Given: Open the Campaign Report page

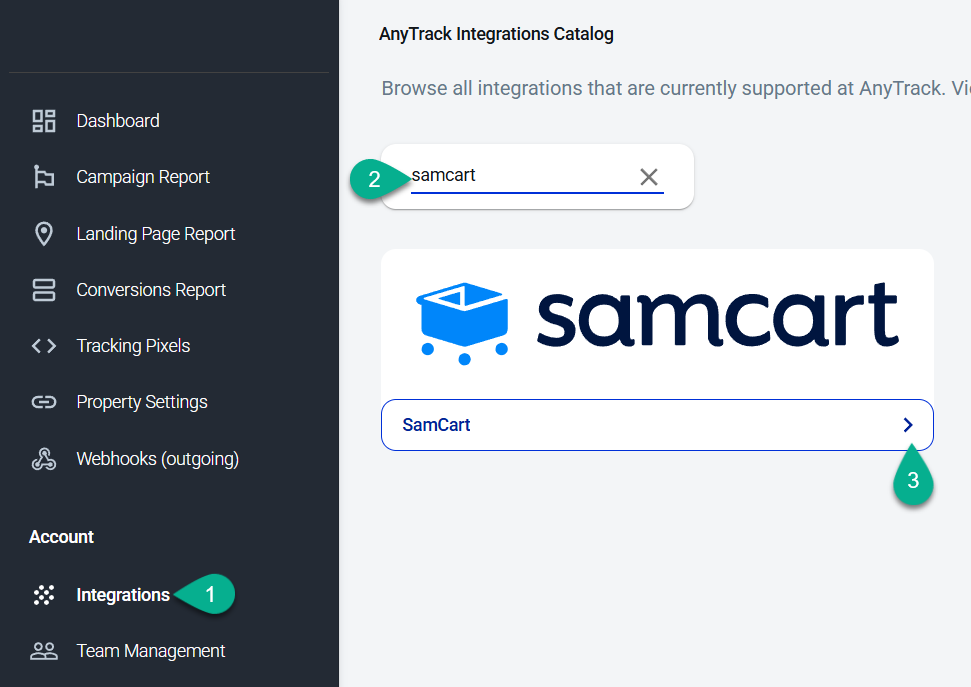Looking at the screenshot, I should [x=143, y=177].
